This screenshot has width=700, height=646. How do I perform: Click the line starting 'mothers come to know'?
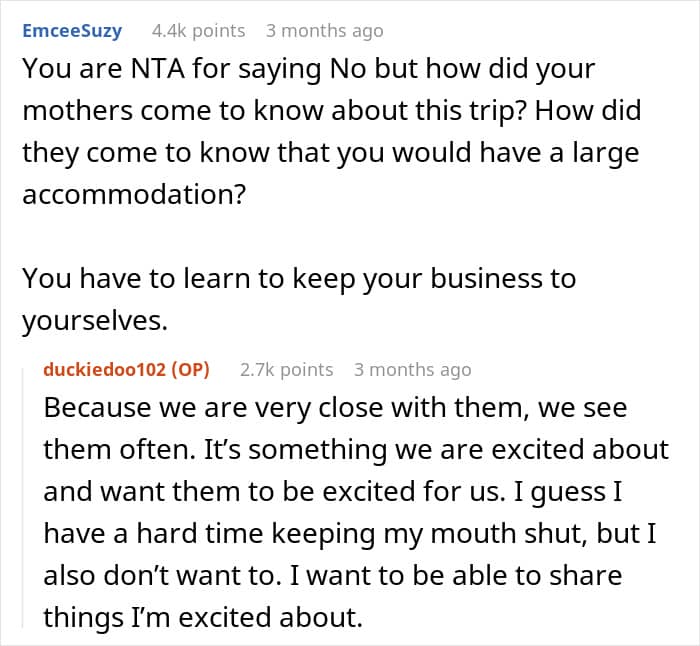pyautogui.click(x=332, y=111)
